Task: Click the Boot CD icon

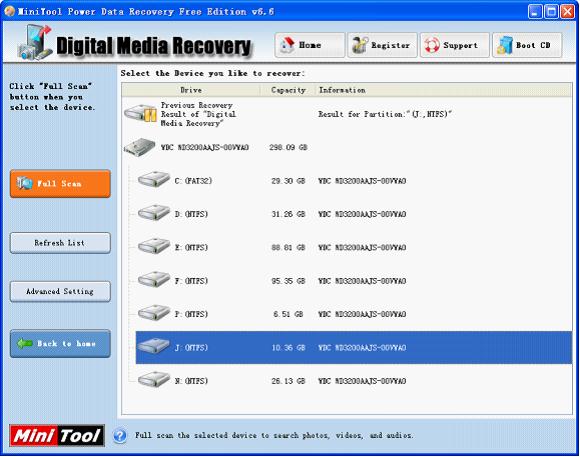Action: click(504, 45)
